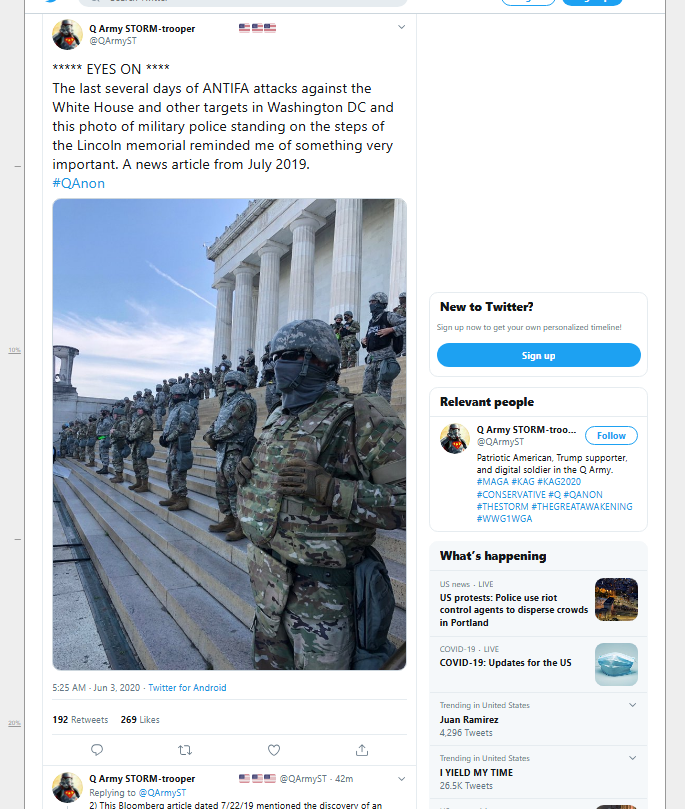Click avatar on the reply tweet
Screen dimensions: 685x809
[68, 787]
